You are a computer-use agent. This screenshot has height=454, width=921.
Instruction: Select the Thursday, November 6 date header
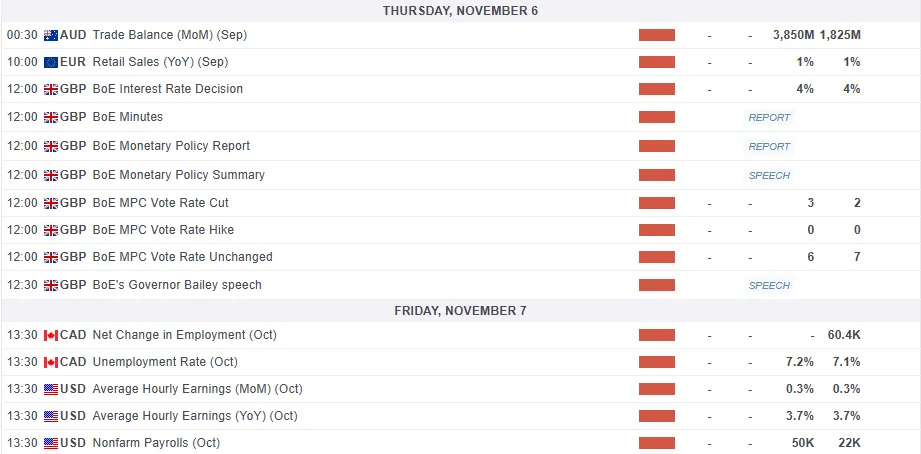coord(460,11)
